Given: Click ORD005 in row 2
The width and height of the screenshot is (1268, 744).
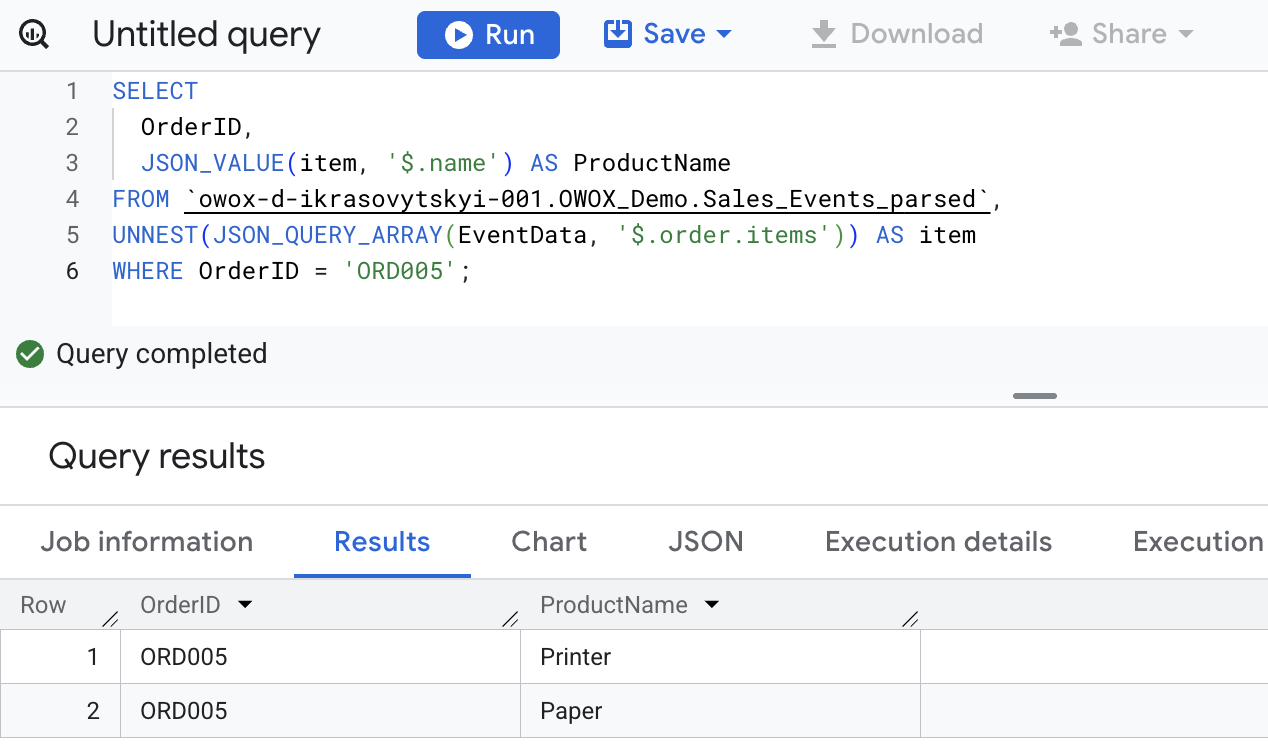Looking at the screenshot, I should click(184, 711).
